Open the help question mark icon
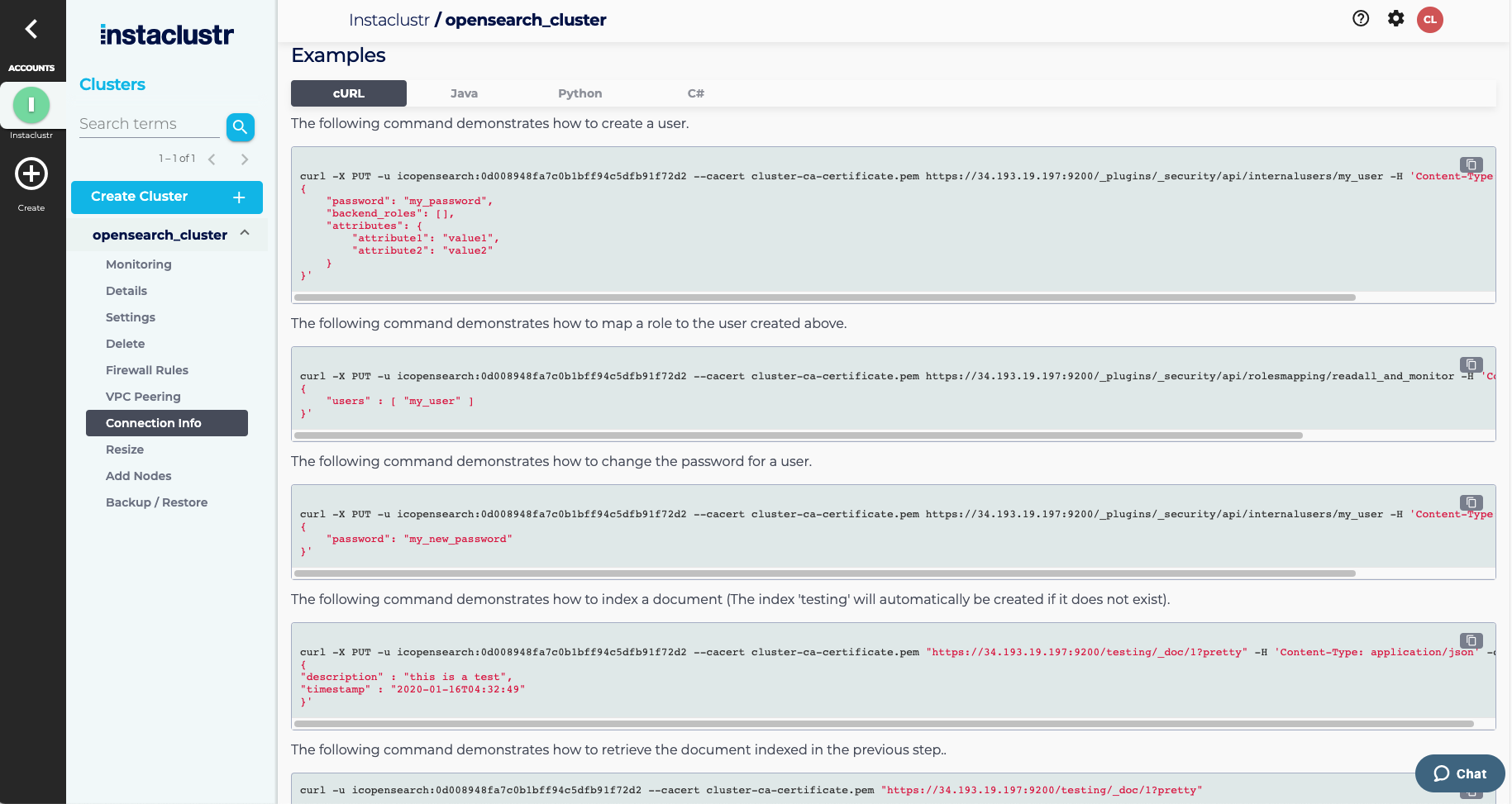The width and height of the screenshot is (1512, 804). point(1361,19)
